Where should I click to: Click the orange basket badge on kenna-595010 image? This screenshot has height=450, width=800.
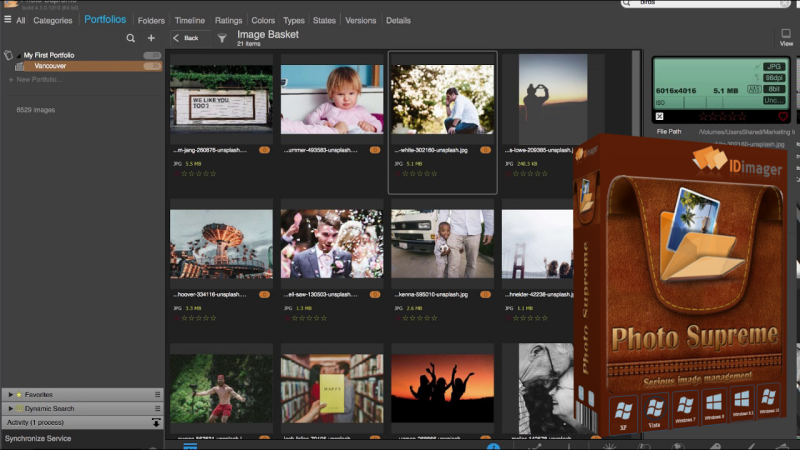click(485, 294)
